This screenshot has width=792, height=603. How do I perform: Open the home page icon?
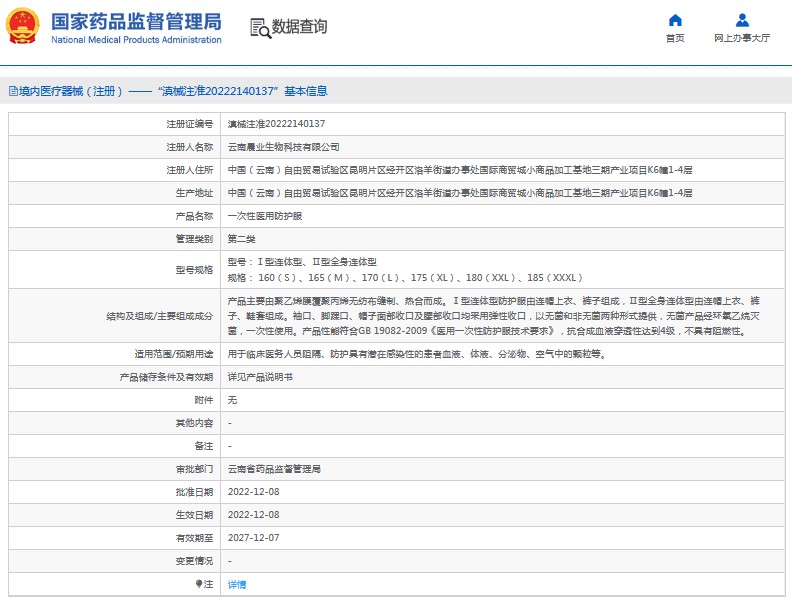point(675,20)
